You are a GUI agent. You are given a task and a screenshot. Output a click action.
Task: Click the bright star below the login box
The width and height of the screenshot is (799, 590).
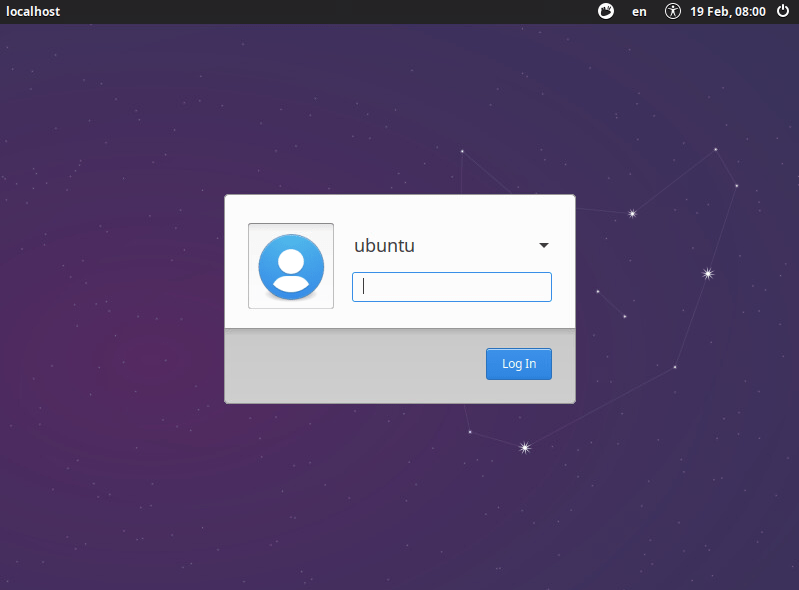tap(525, 448)
